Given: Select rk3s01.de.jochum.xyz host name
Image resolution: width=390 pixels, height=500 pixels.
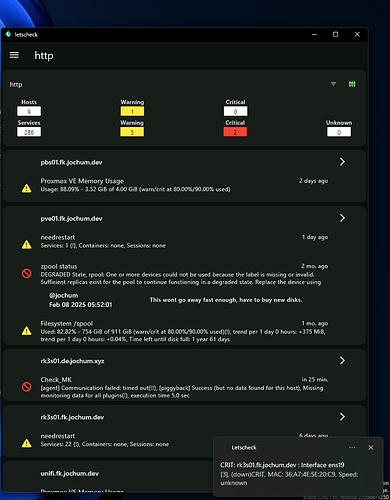Looking at the screenshot, I should point(72,361).
